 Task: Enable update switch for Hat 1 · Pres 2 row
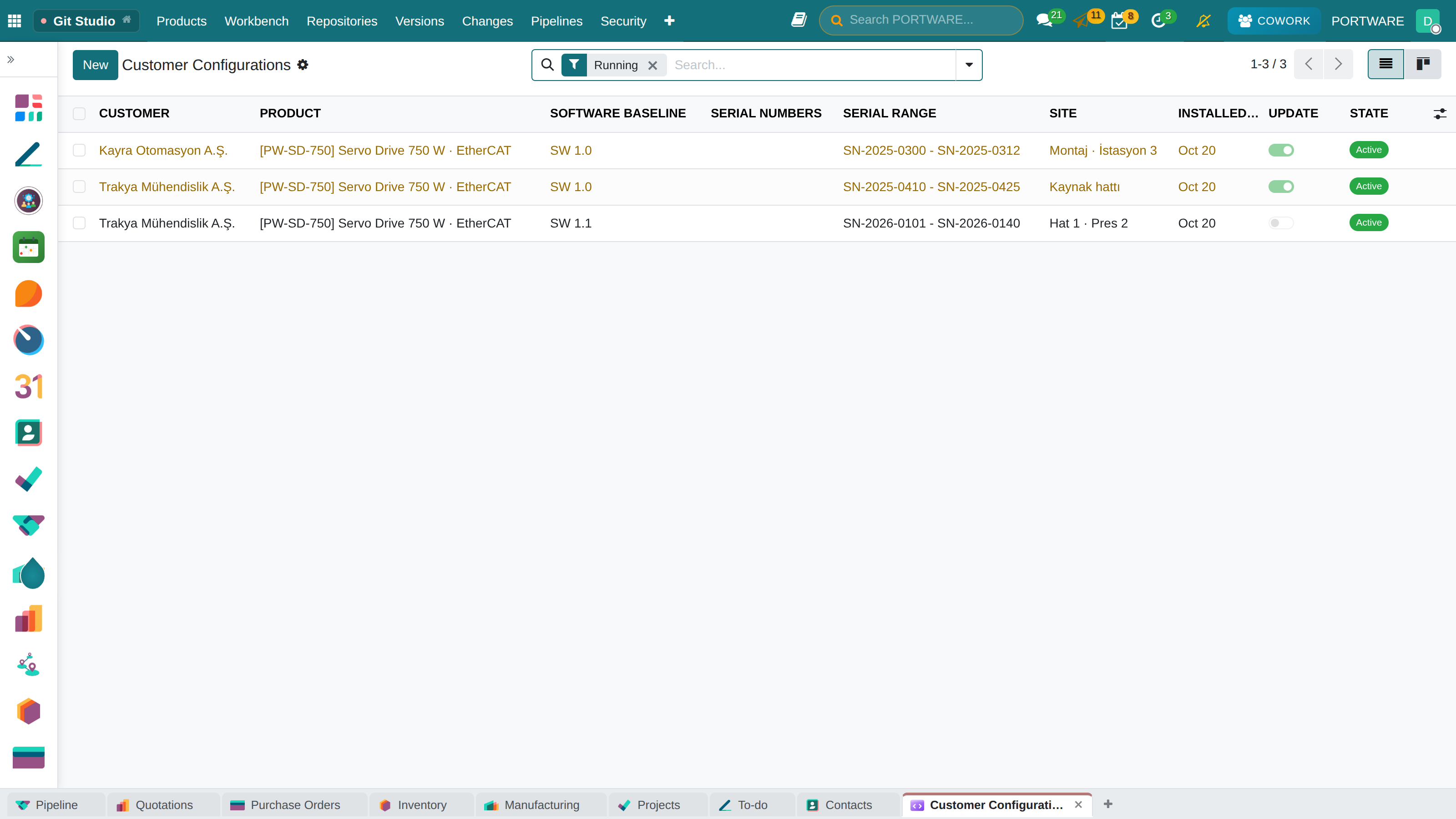1281,223
